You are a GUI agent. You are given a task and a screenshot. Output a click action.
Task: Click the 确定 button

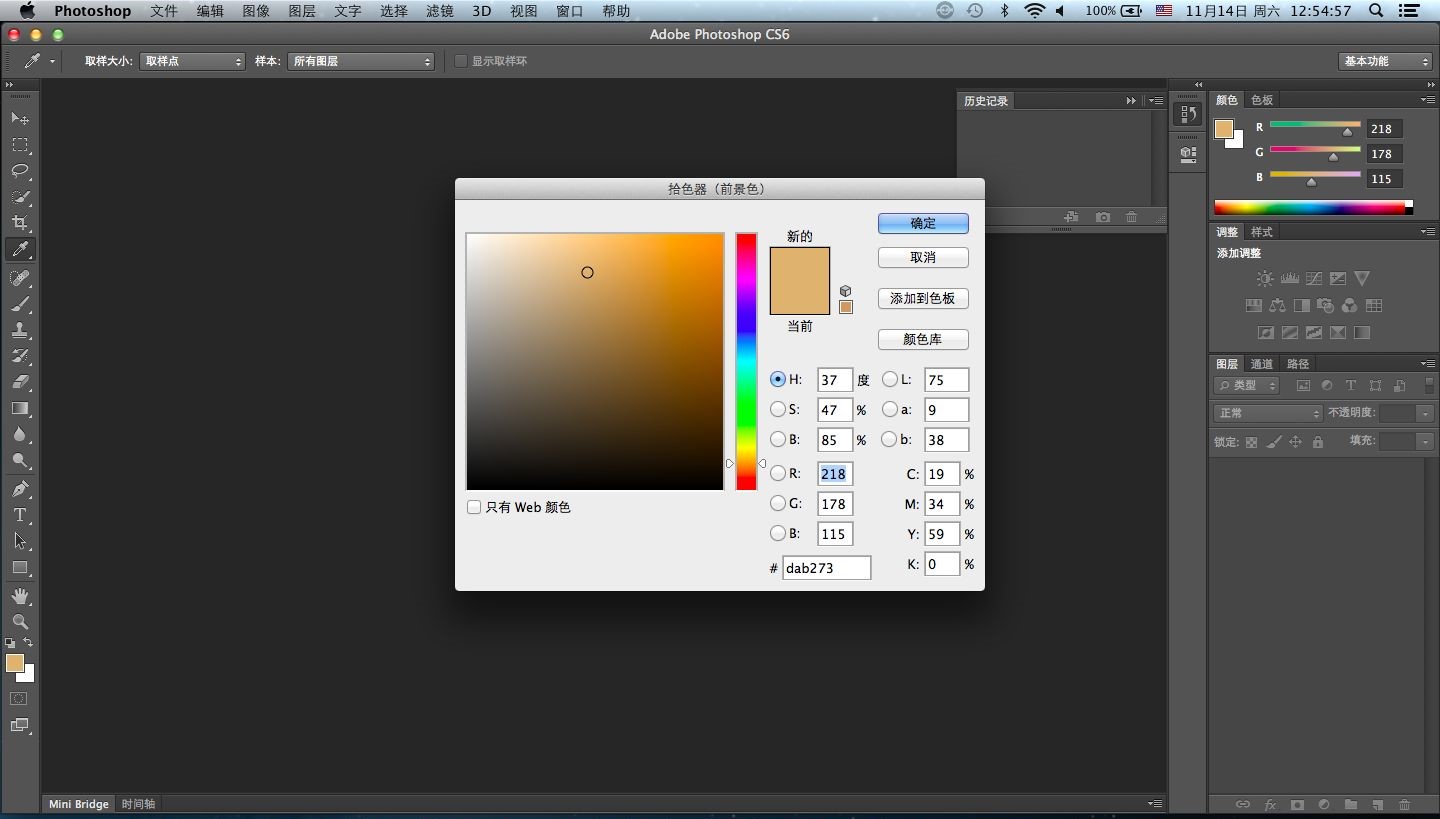point(923,223)
